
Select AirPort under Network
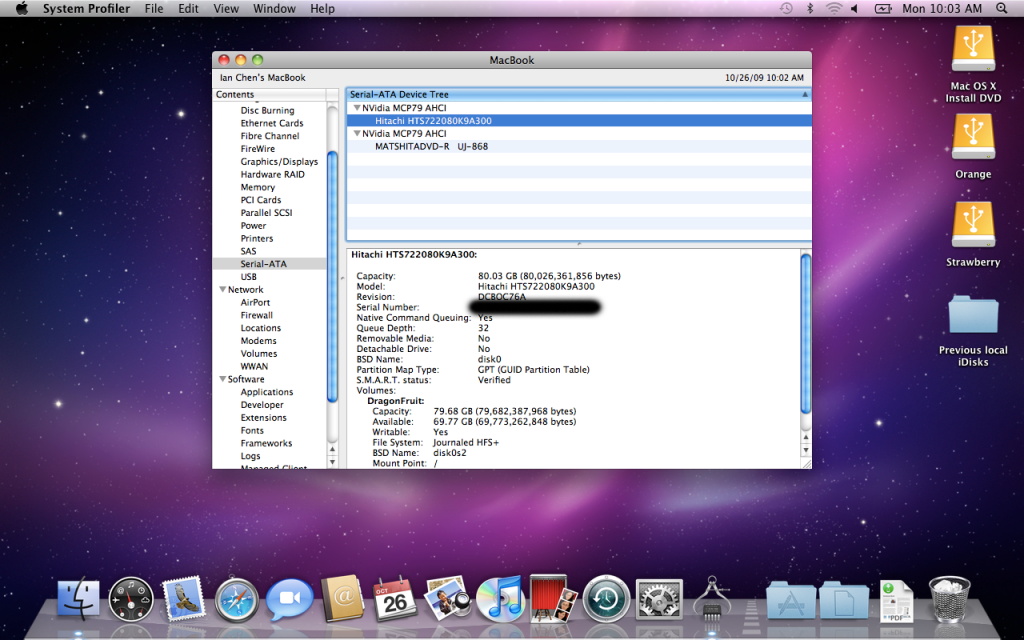(x=255, y=302)
